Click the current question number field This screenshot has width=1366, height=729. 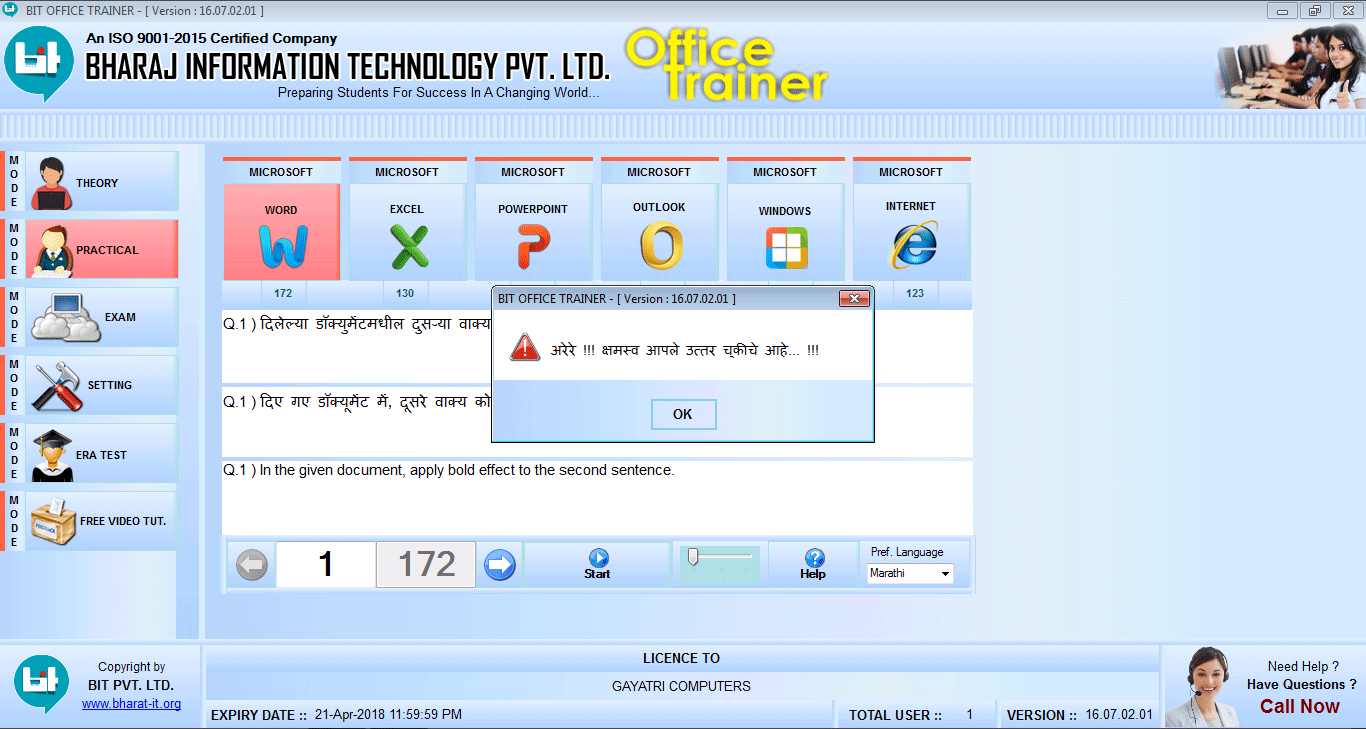[325, 564]
